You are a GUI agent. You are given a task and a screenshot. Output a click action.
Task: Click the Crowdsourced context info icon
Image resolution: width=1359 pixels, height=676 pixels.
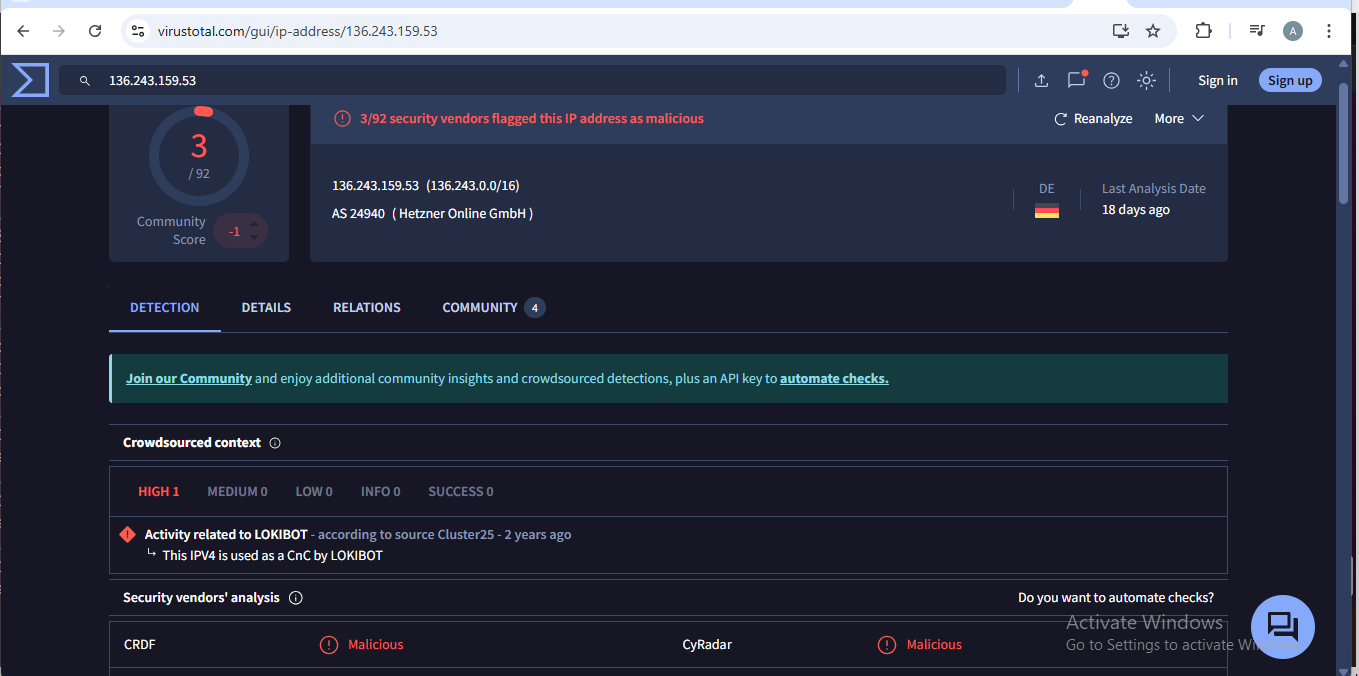pos(275,443)
